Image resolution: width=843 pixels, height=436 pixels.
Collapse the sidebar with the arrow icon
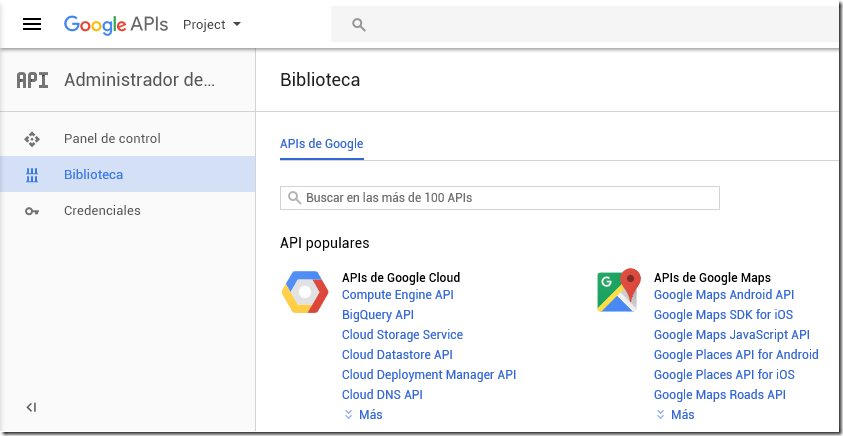coord(31,408)
